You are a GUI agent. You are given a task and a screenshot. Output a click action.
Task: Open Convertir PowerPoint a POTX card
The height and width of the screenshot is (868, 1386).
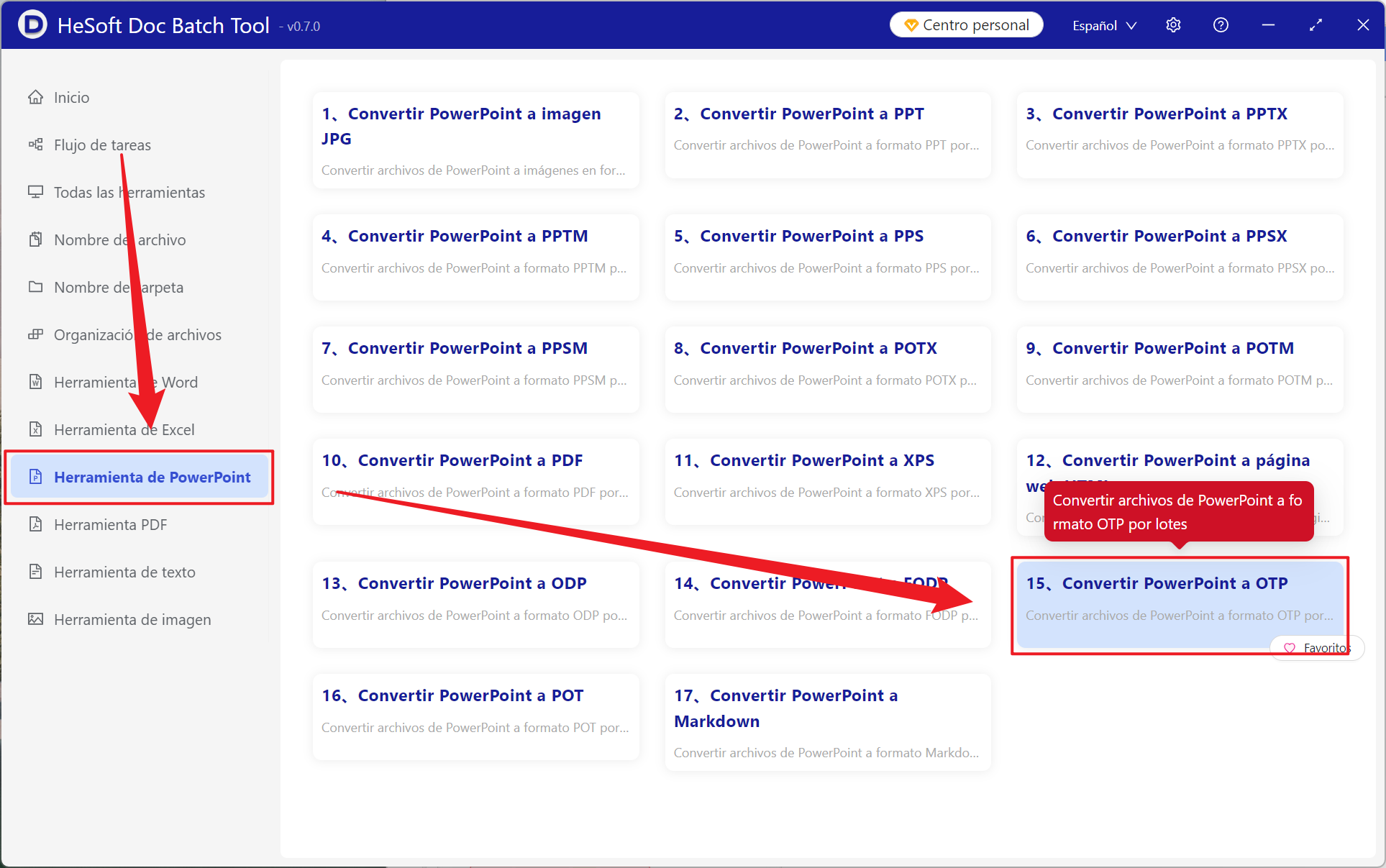pos(828,370)
